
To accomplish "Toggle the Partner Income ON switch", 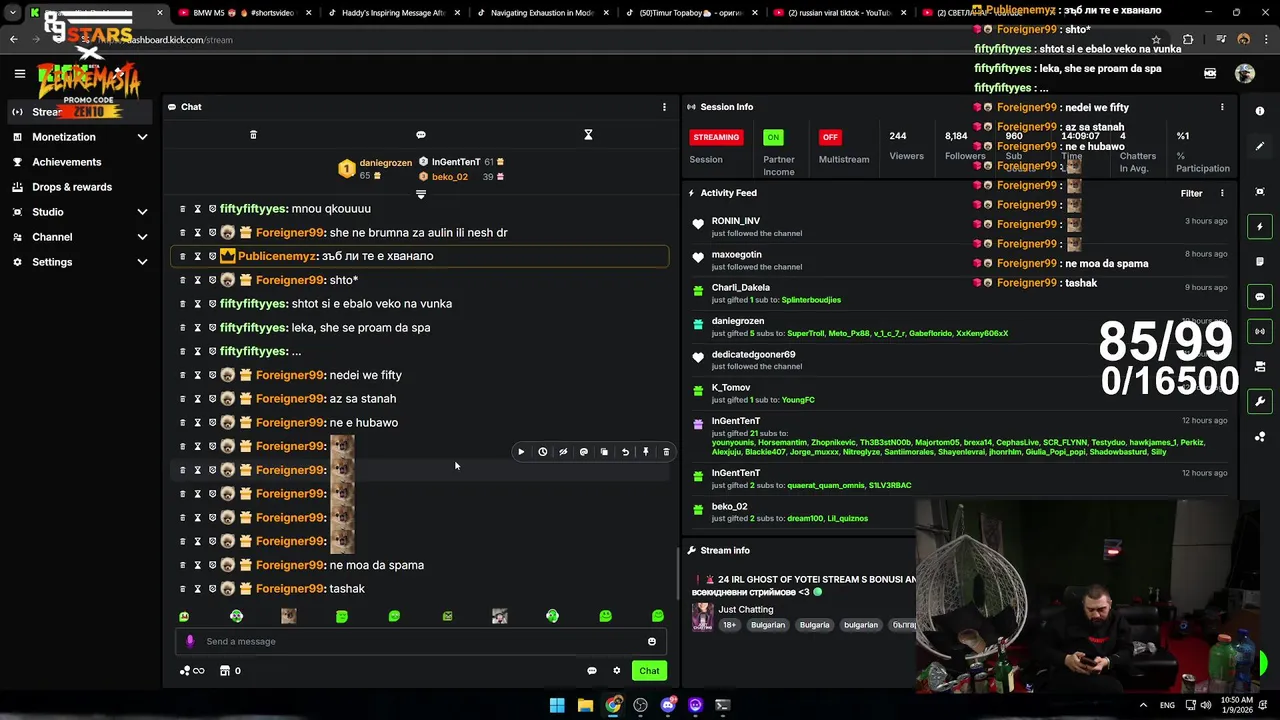I will point(773,137).
